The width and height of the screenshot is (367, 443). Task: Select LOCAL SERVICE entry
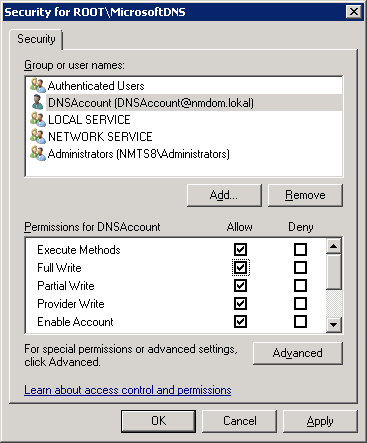pos(184,120)
